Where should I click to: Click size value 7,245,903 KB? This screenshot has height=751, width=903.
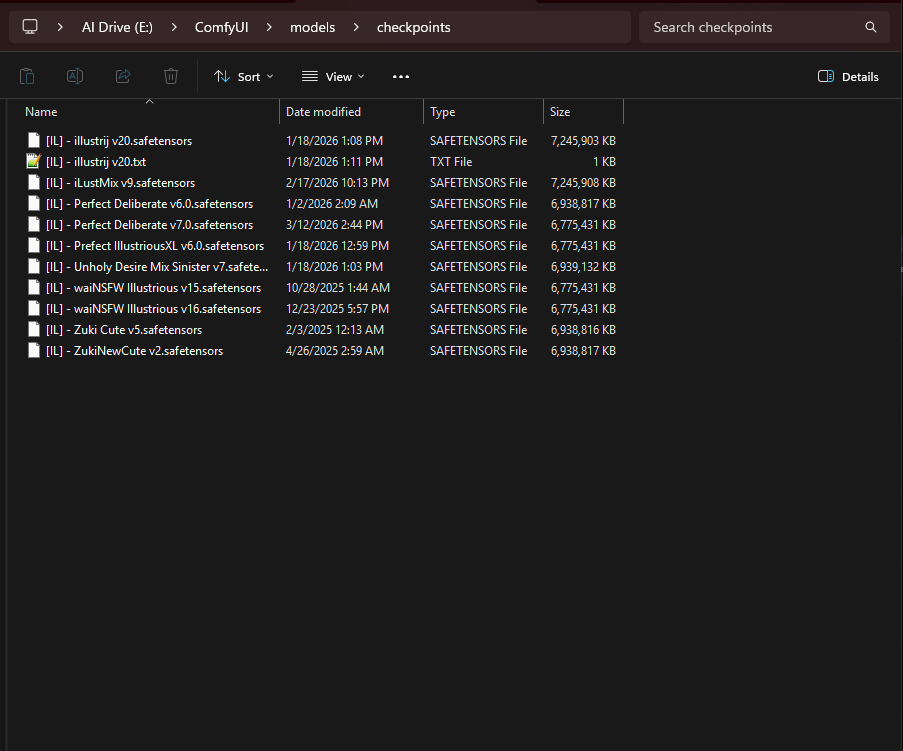point(583,141)
